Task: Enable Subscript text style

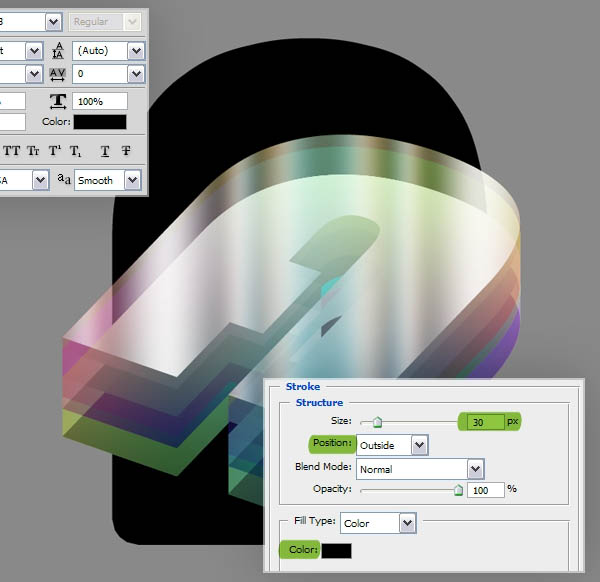Action: [x=75, y=151]
